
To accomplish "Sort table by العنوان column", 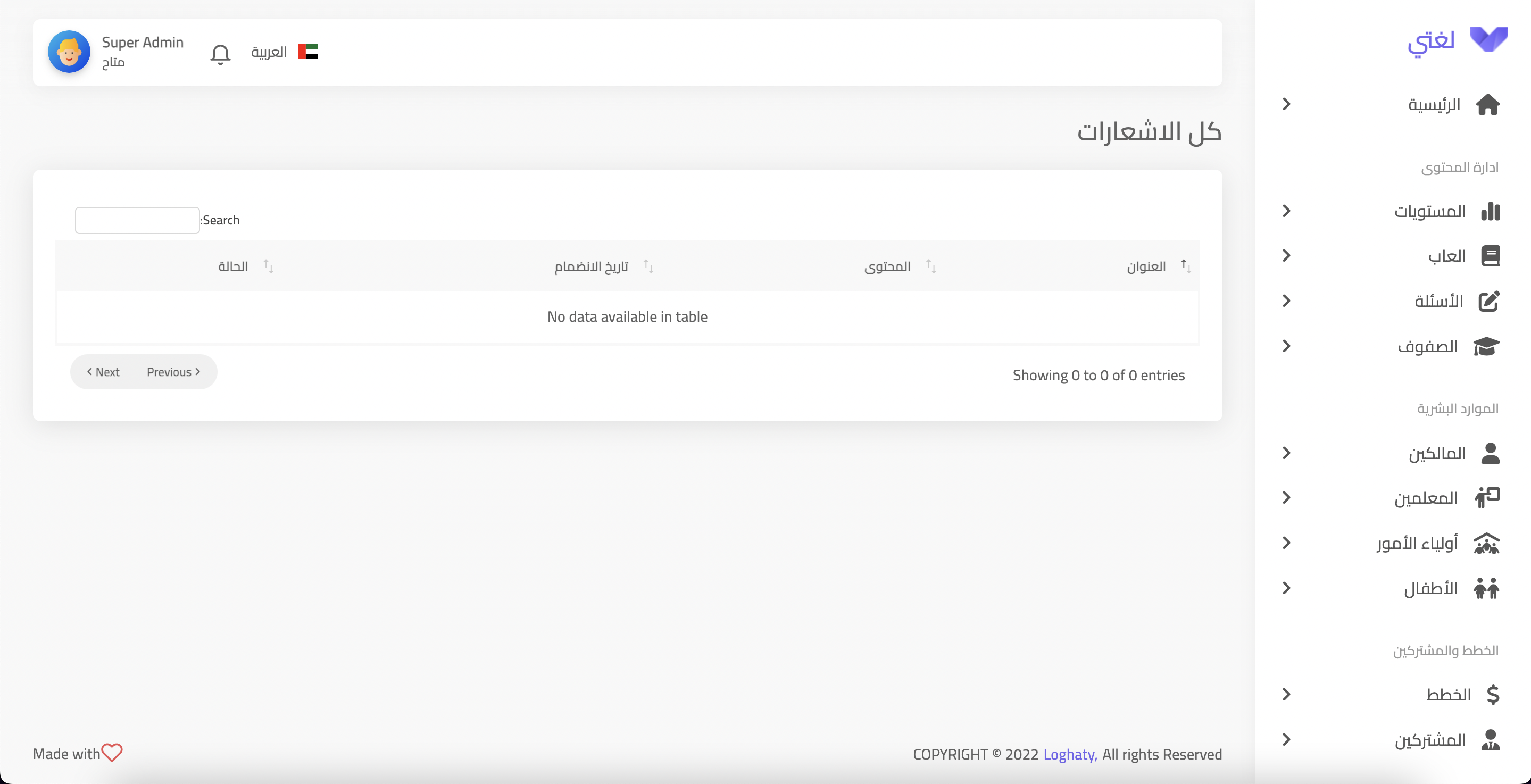I will click(x=1146, y=266).
